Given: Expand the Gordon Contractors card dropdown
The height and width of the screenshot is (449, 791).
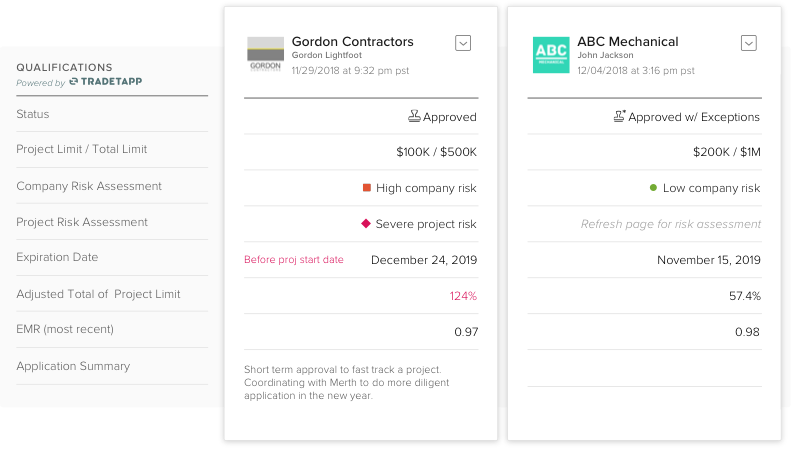Looking at the screenshot, I should (x=463, y=43).
